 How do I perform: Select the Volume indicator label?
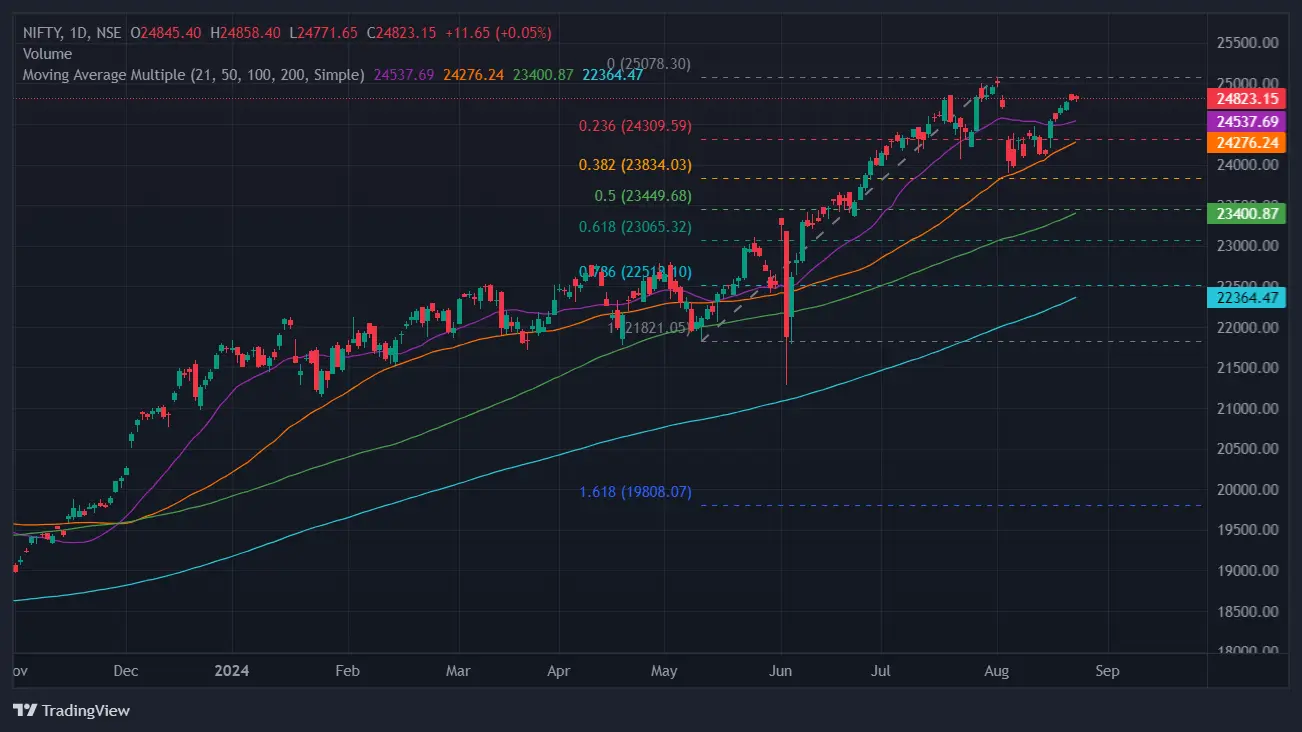point(47,54)
